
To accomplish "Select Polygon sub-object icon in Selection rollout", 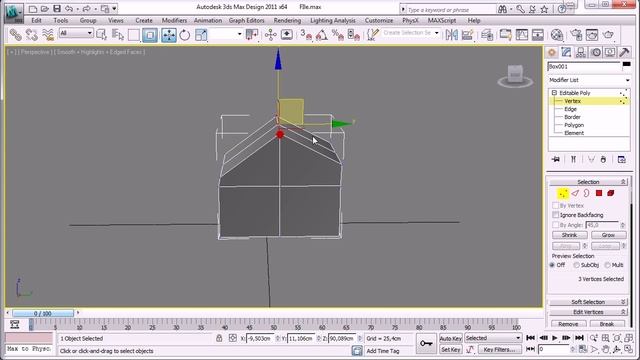I will pos(599,193).
